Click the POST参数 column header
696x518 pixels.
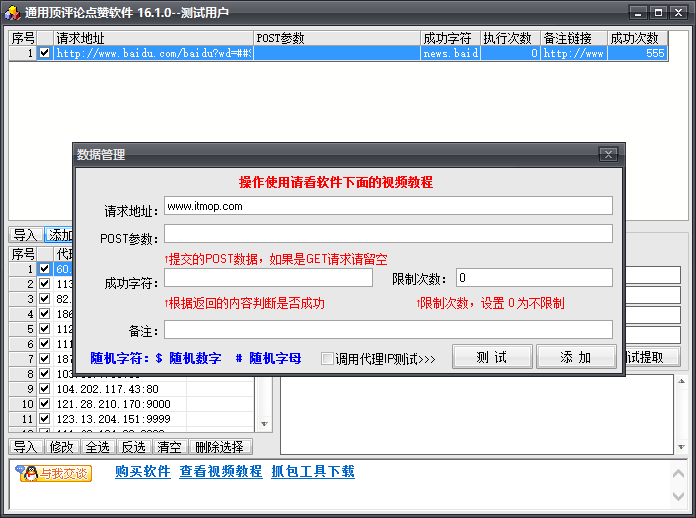337,38
